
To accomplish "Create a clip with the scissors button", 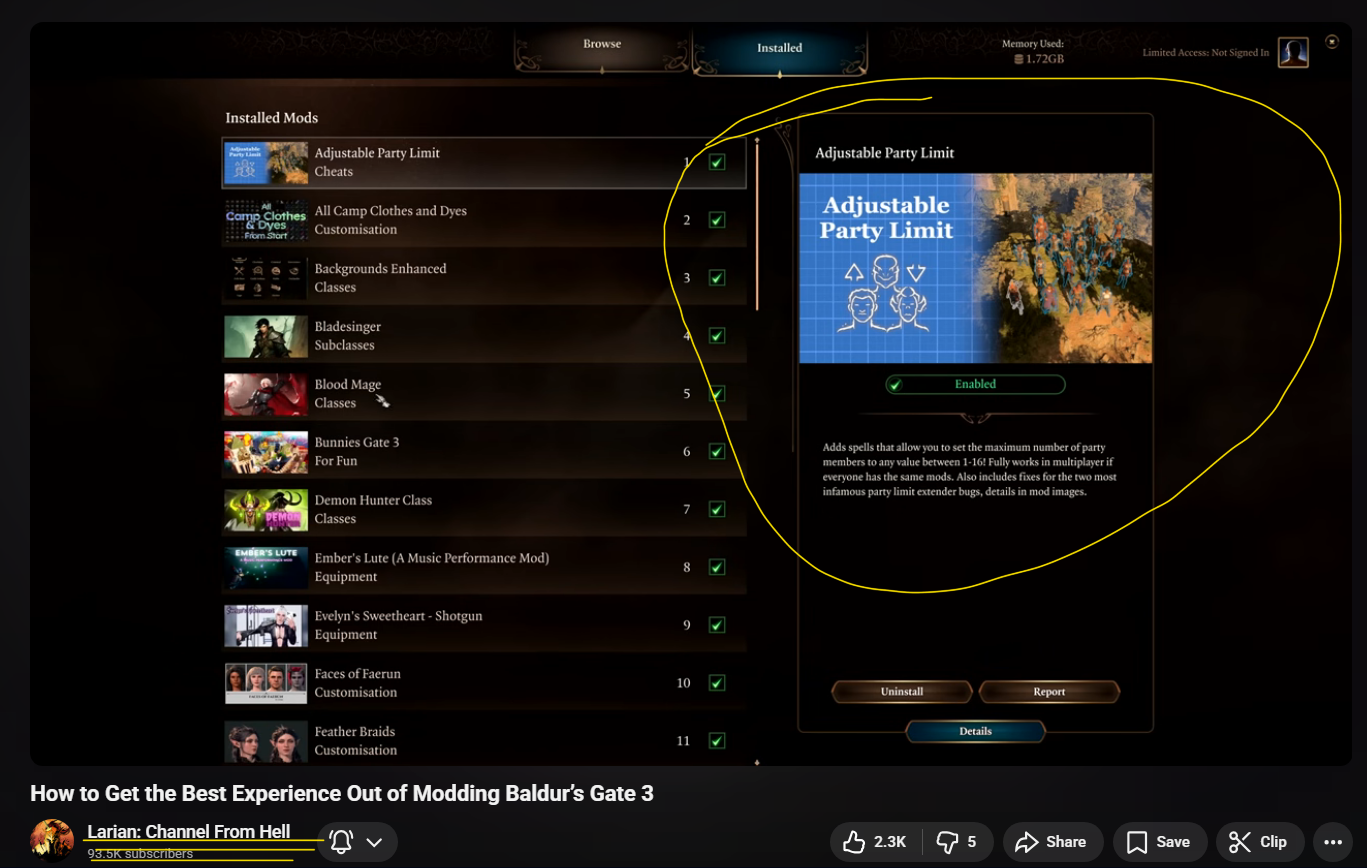I will (x=1259, y=842).
